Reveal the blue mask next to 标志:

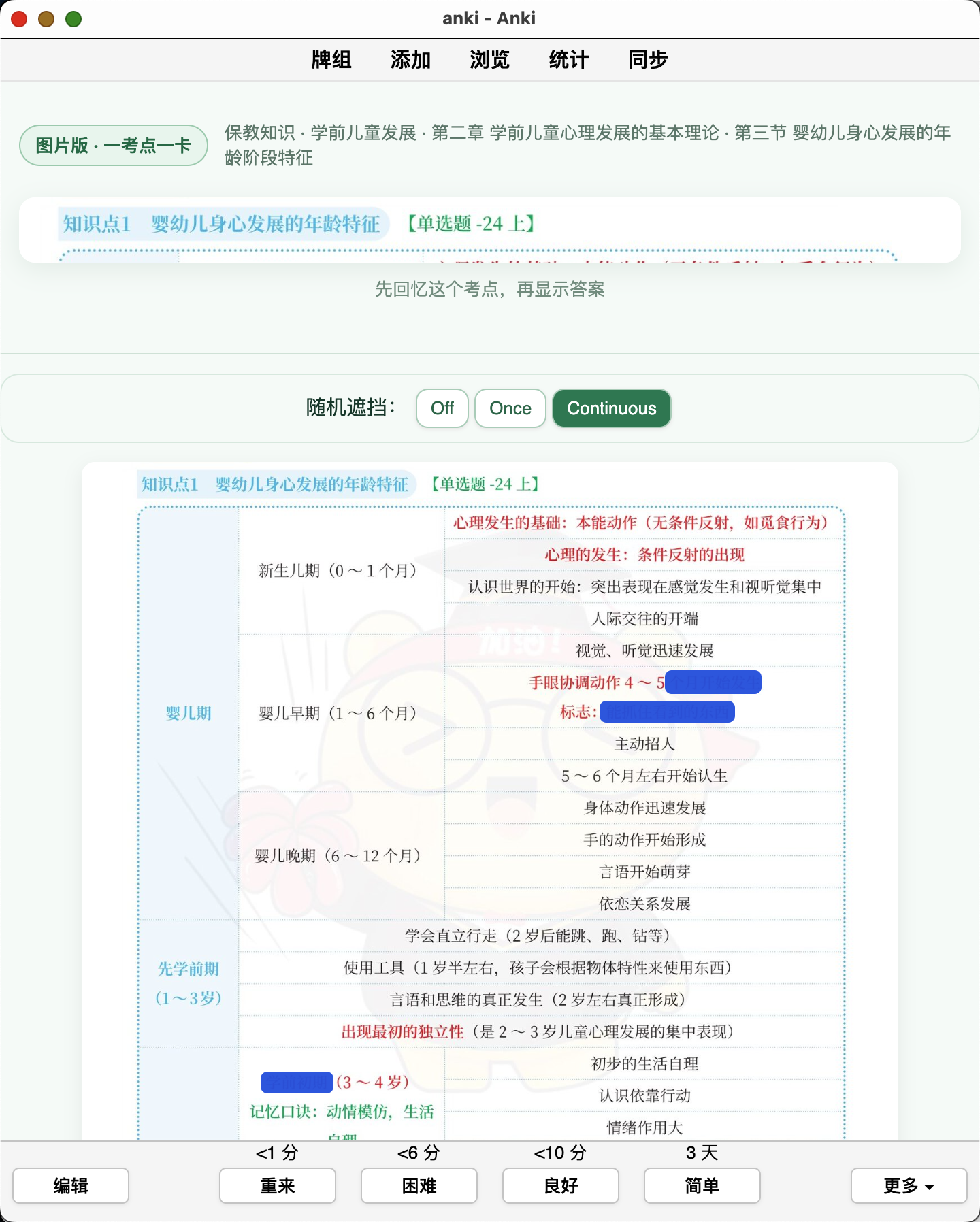tap(667, 712)
